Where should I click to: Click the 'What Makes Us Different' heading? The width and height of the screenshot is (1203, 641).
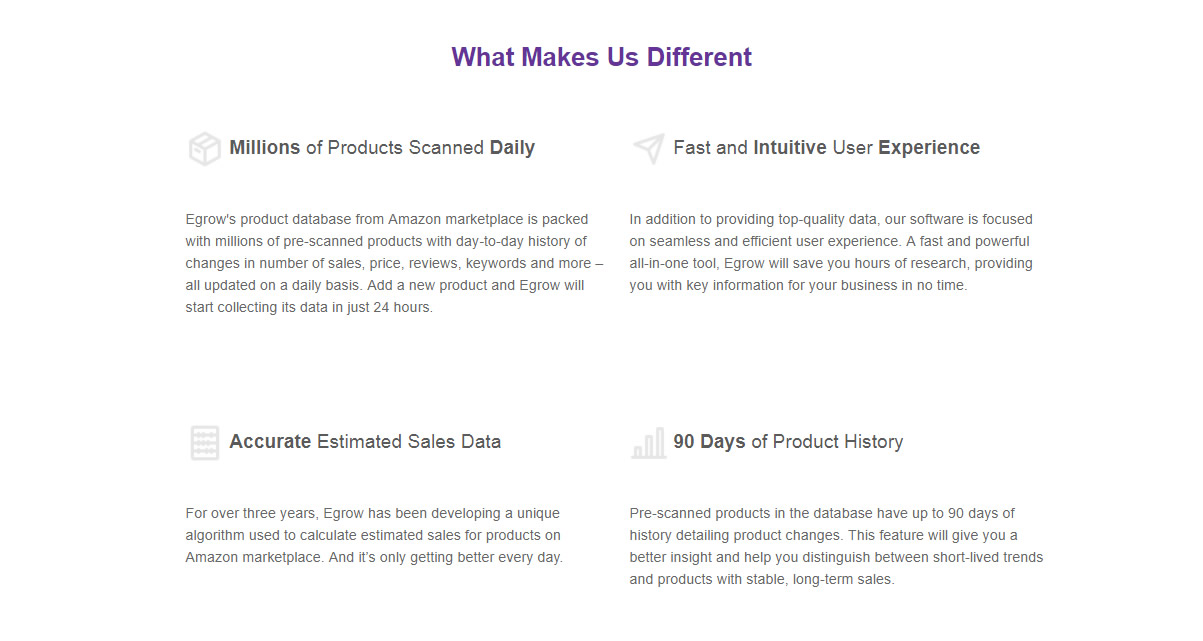[601, 57]
